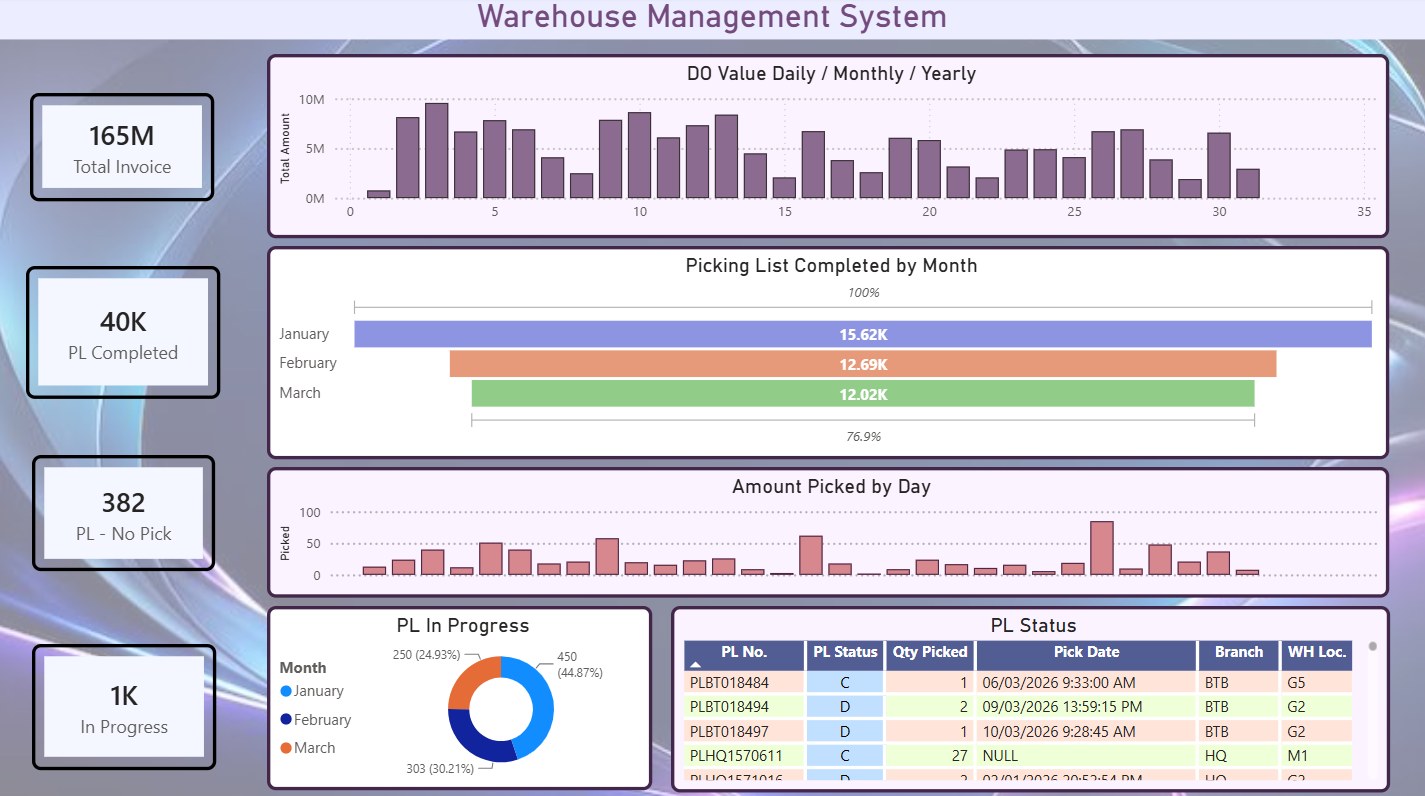
Task: Click the Warehouse Management System title
Action: click(712, 17)
